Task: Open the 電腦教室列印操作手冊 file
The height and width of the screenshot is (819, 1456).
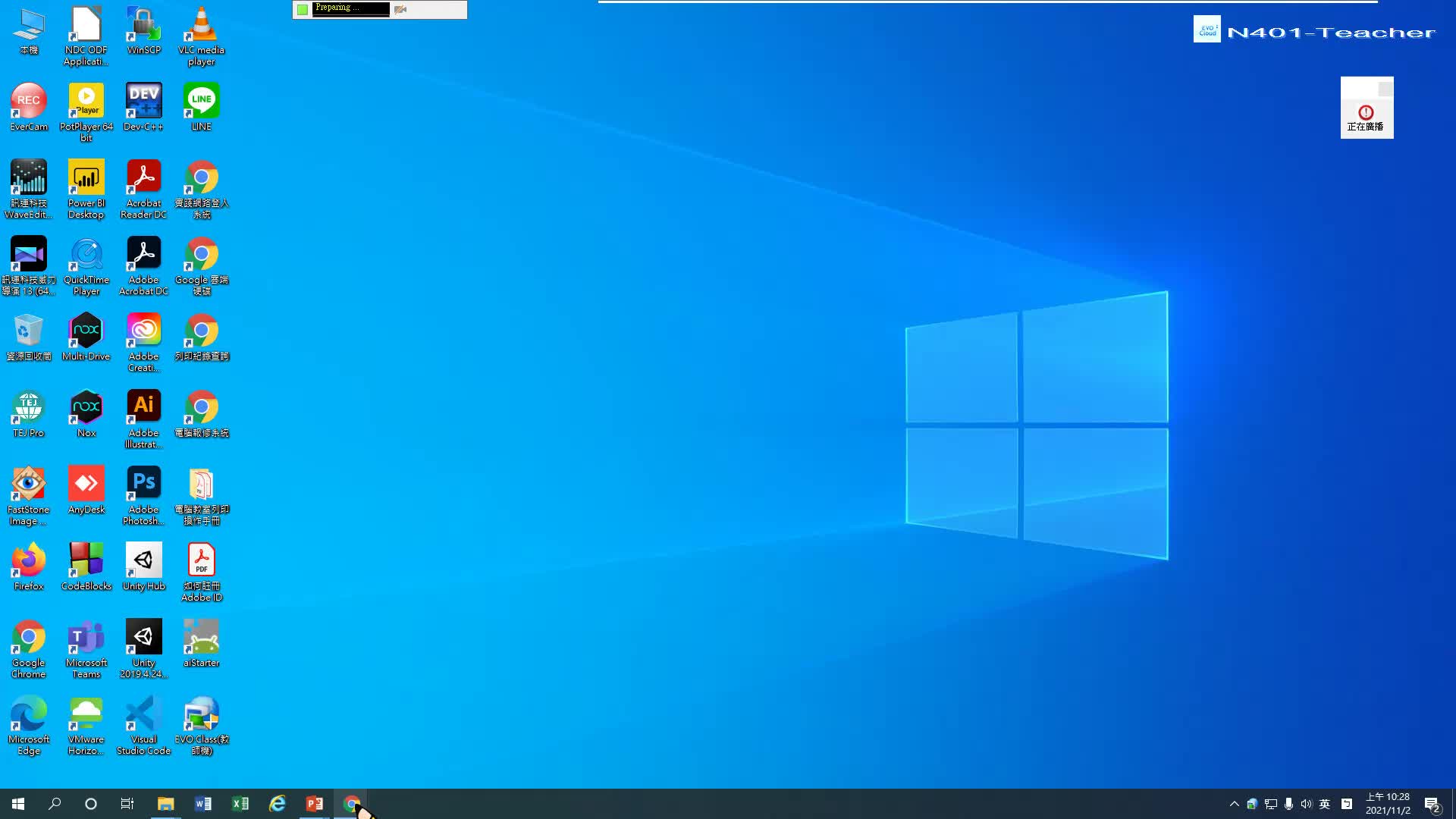Action: (201, 496)
